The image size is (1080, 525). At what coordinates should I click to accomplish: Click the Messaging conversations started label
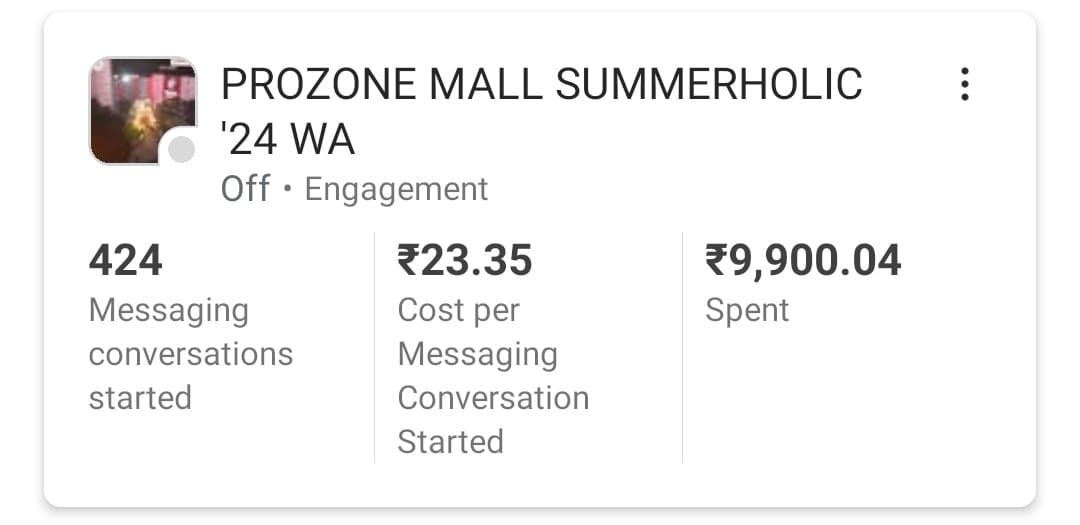pos(190,354)
